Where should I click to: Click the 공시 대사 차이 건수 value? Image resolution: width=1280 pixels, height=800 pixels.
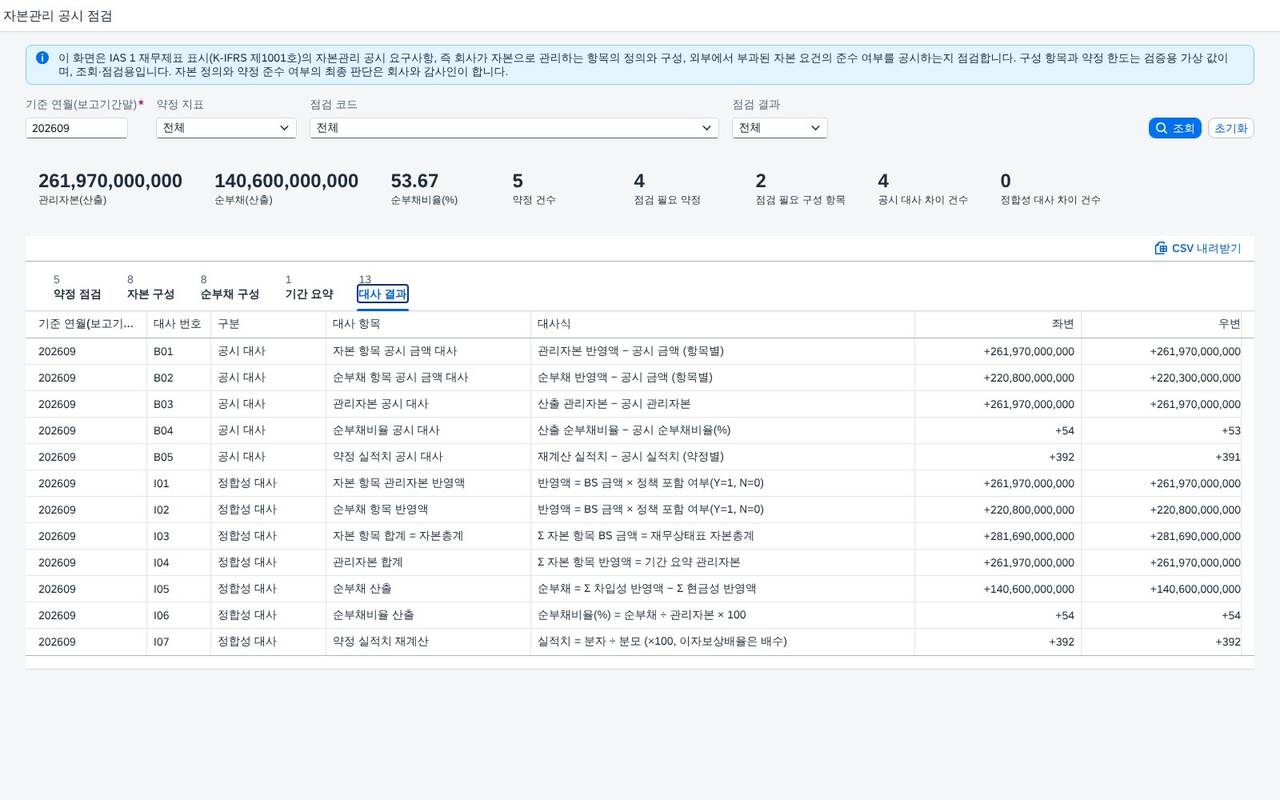click(883, 181)
